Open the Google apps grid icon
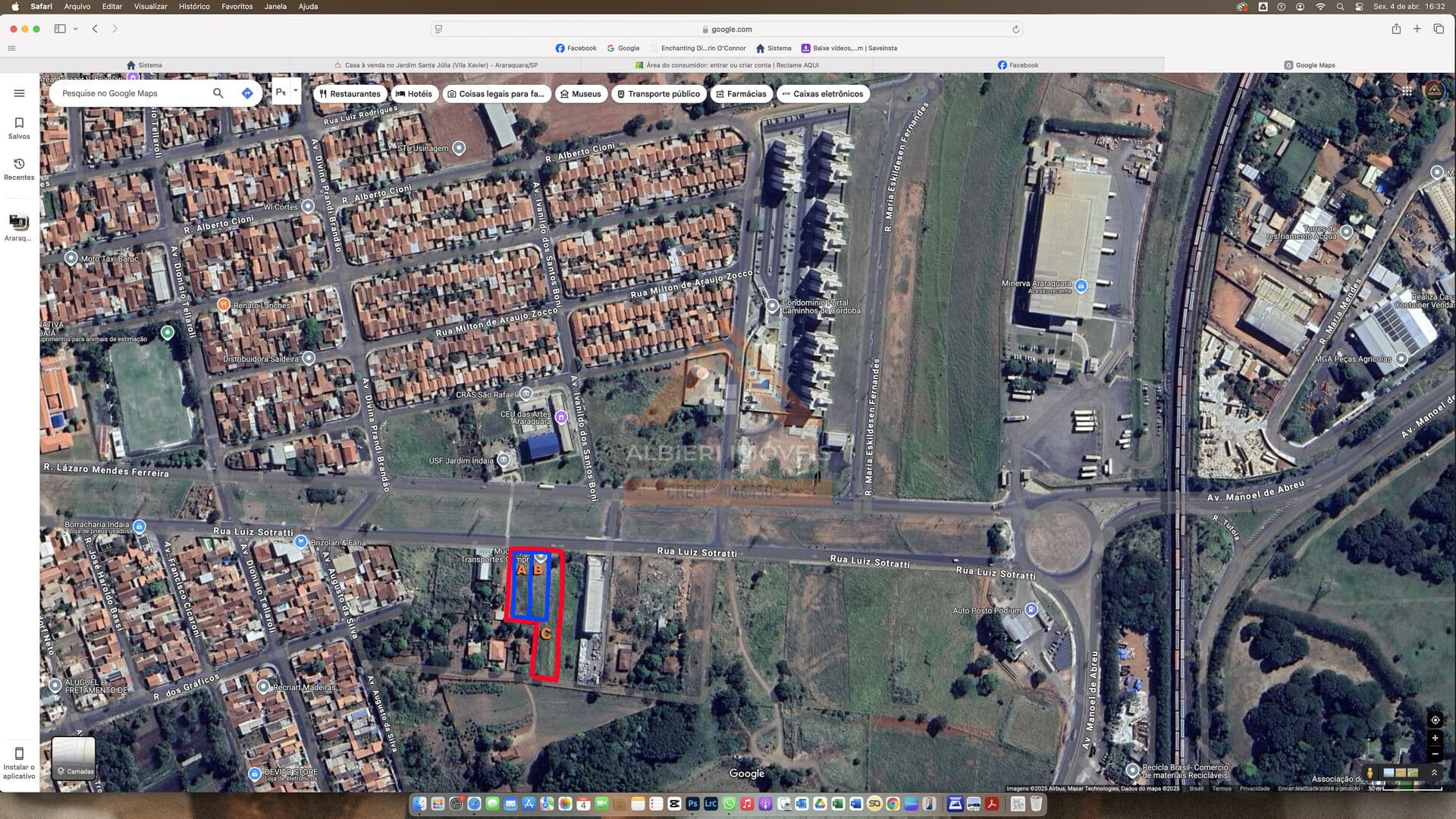Viewport: 1456px width, 819px height. (1407, 91)
